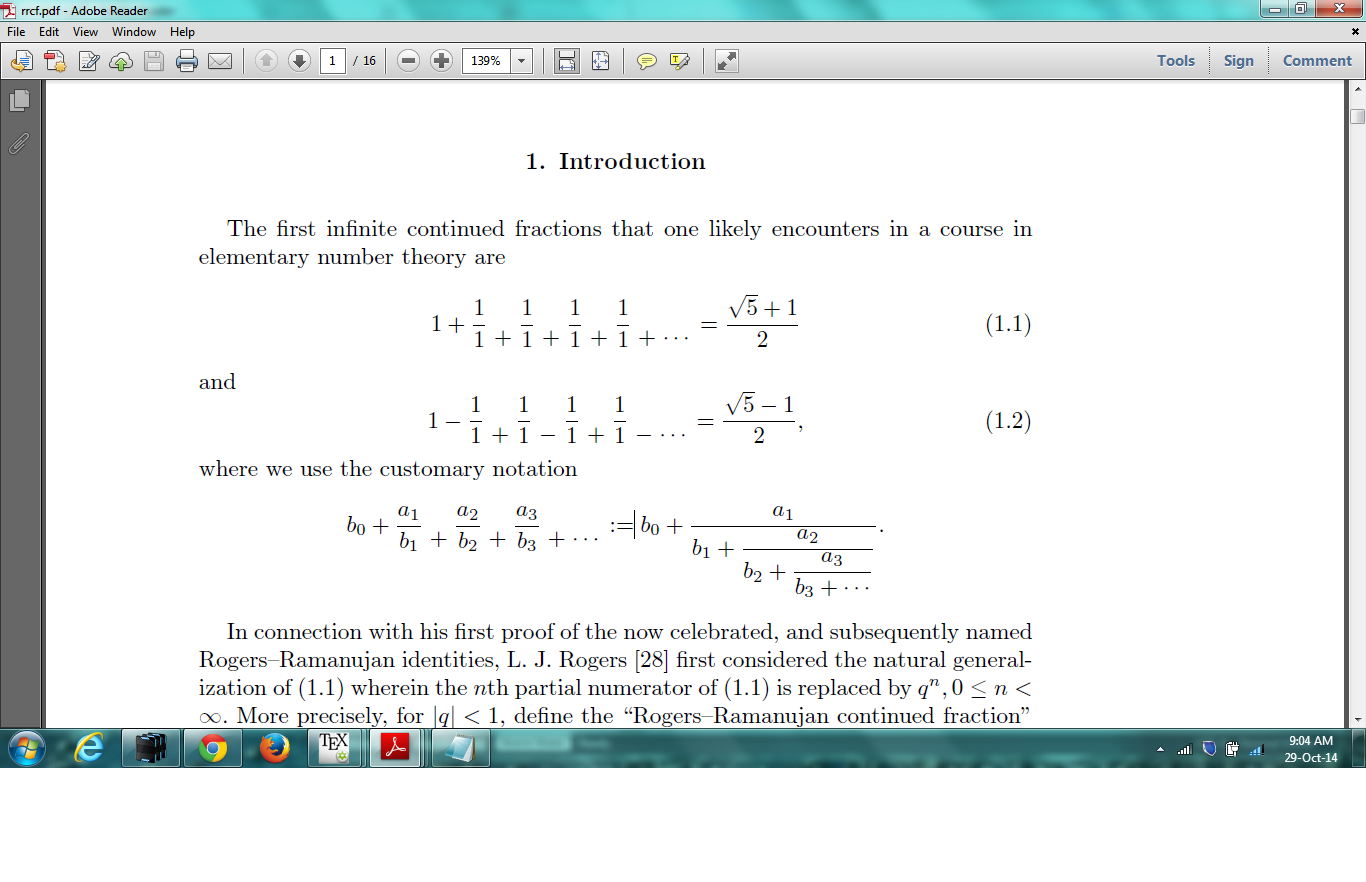Go to next page with down arrow
The width and height of the screenshot is (1366, 882).
(299, 61)
